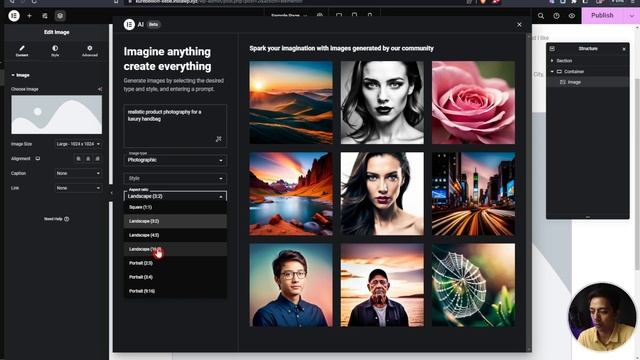The height and width of the screenshot is (360, 640).
Task: Select the Image item in Structure
Action: click(x=588, y=82)
